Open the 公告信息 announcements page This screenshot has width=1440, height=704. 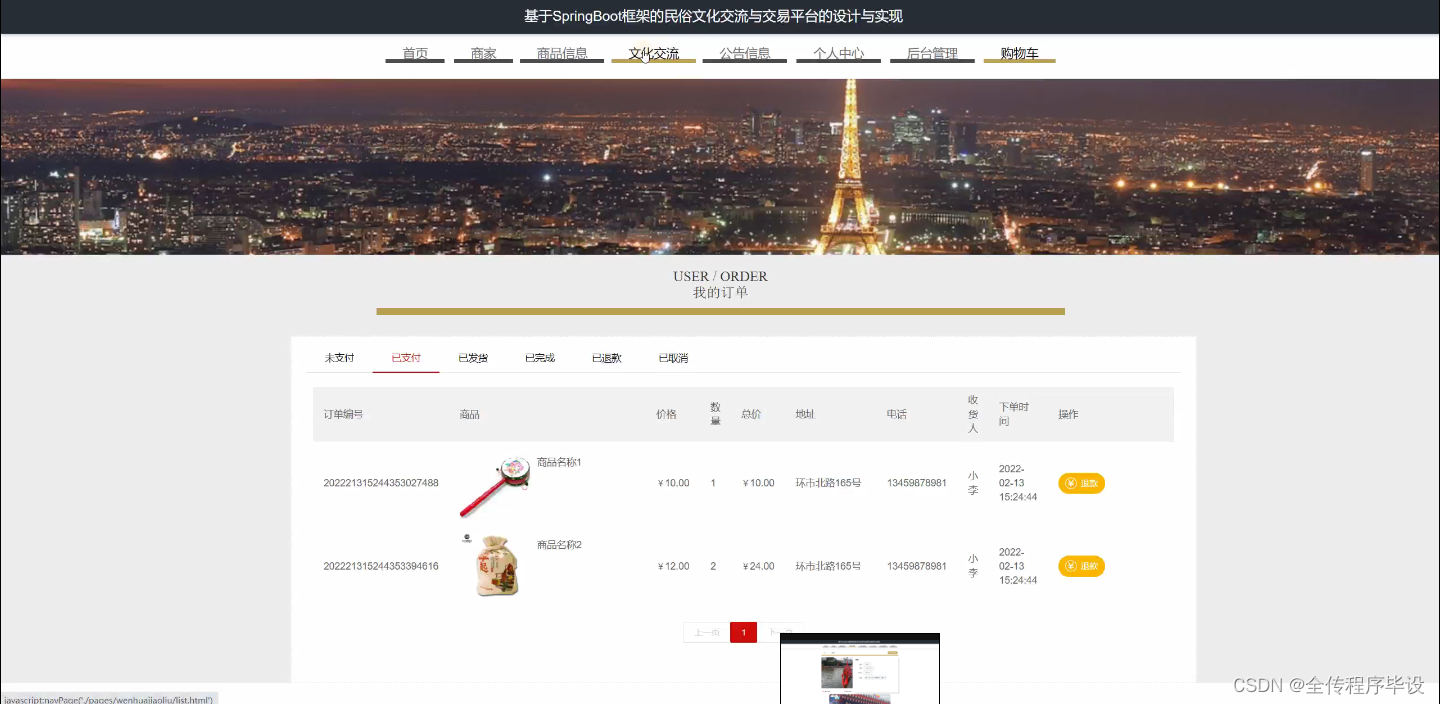(744, 54)
